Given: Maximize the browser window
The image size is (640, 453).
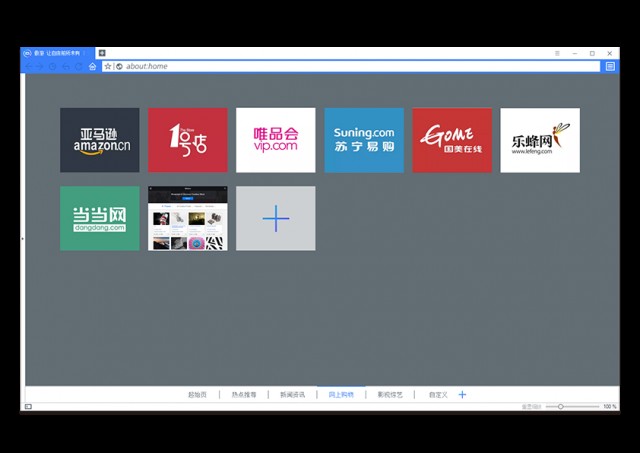Looking at the screenshot, I should pos(592,53).
